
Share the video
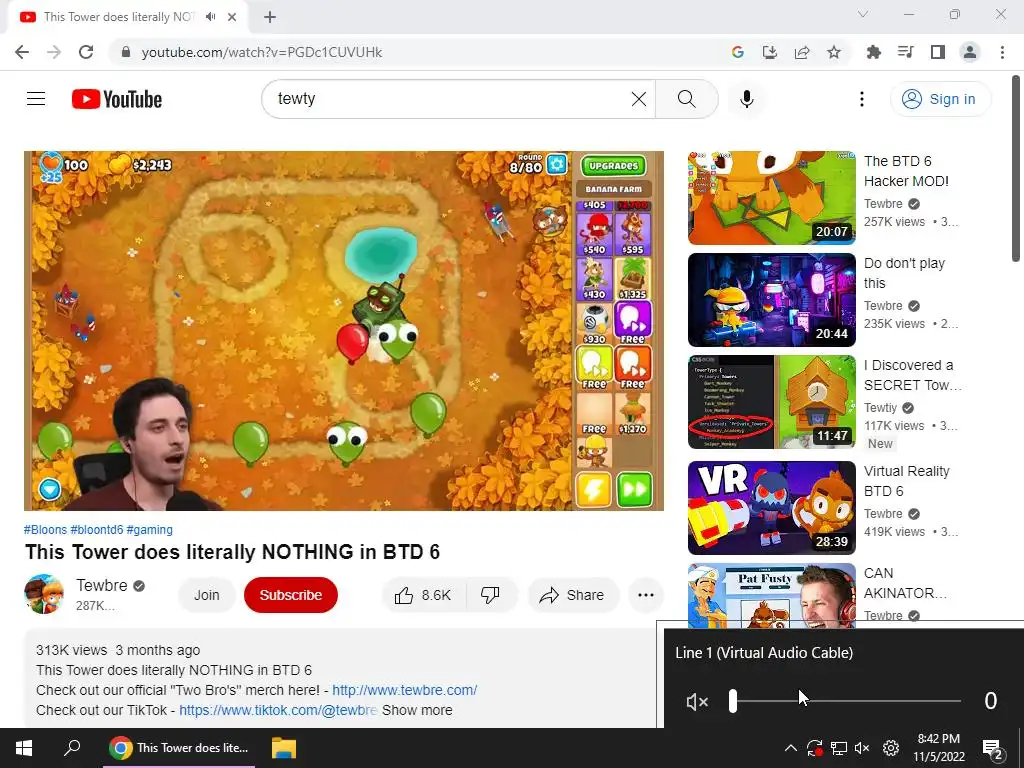572,595
